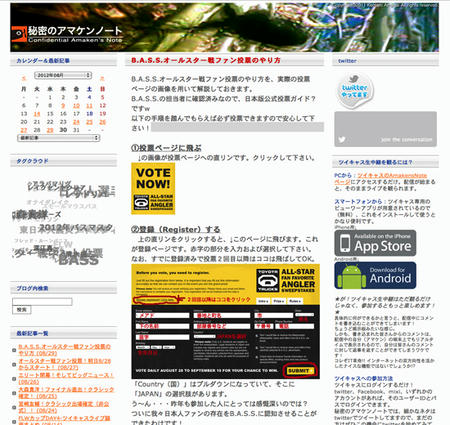Viewport: 450px width, 425px height.
Task: Open the registration page screenshot image
Action: click(225, 321)
